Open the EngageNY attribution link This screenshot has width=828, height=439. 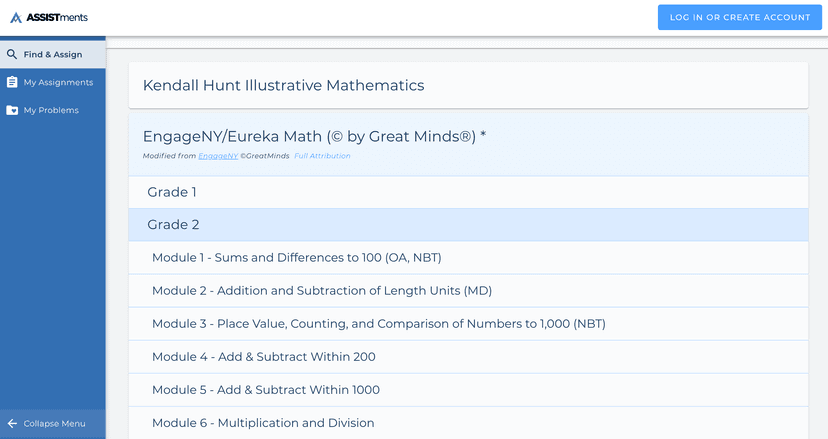pyautogui.click(x=218, y=156)
